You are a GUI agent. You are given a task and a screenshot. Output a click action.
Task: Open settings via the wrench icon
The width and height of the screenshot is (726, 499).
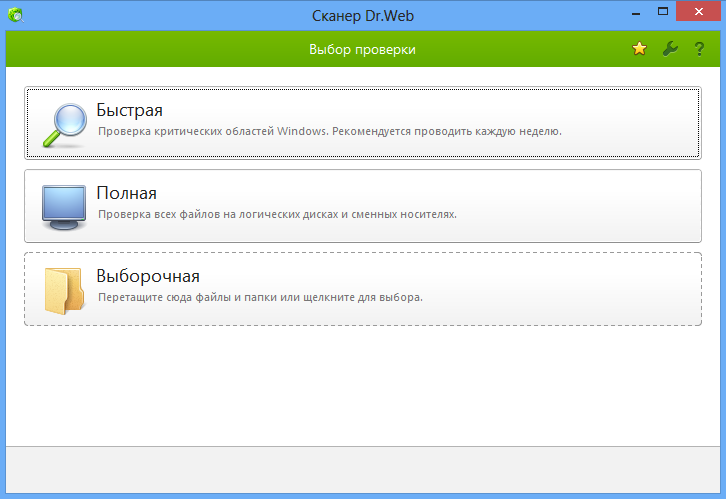tap(670, 49)
